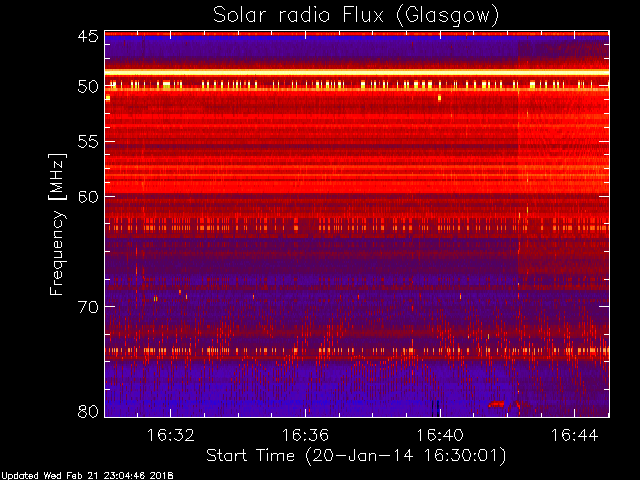Click the 55 frequency axis label
Viewport: 640px width, 480px height.
[x=88, y=142]
